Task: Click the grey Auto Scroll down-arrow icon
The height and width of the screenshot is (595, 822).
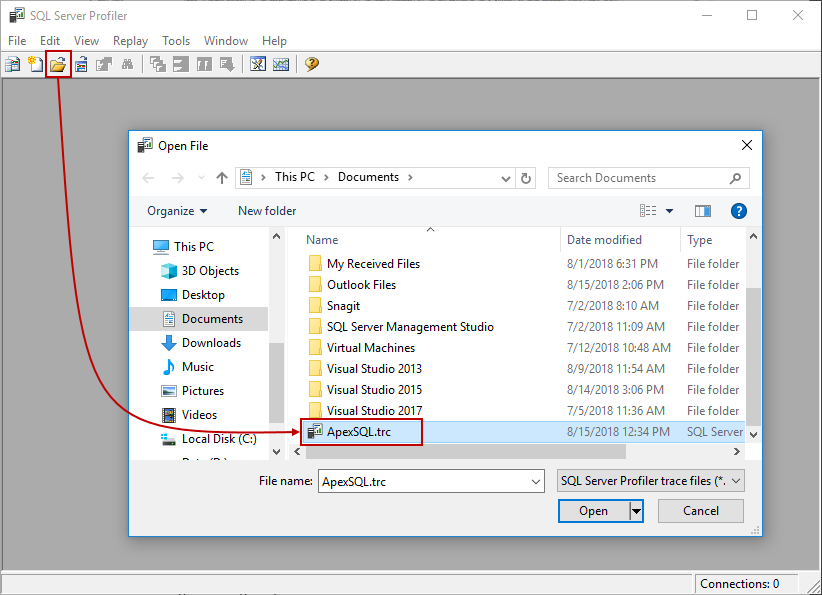Action: click(x=227, y=64)
